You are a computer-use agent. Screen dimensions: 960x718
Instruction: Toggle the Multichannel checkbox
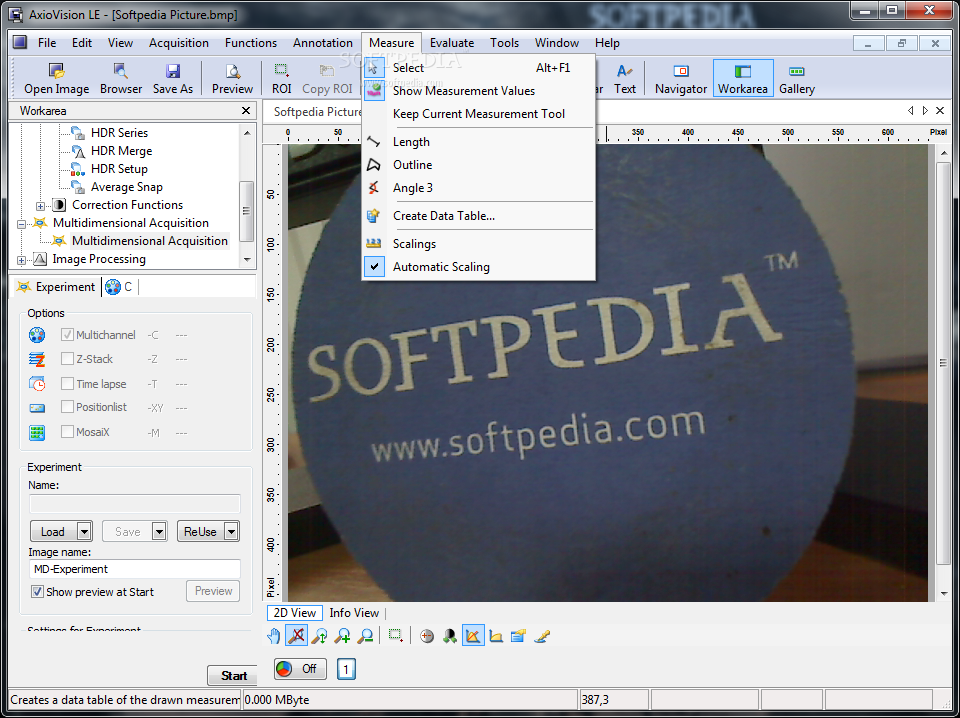pos(67,335)
